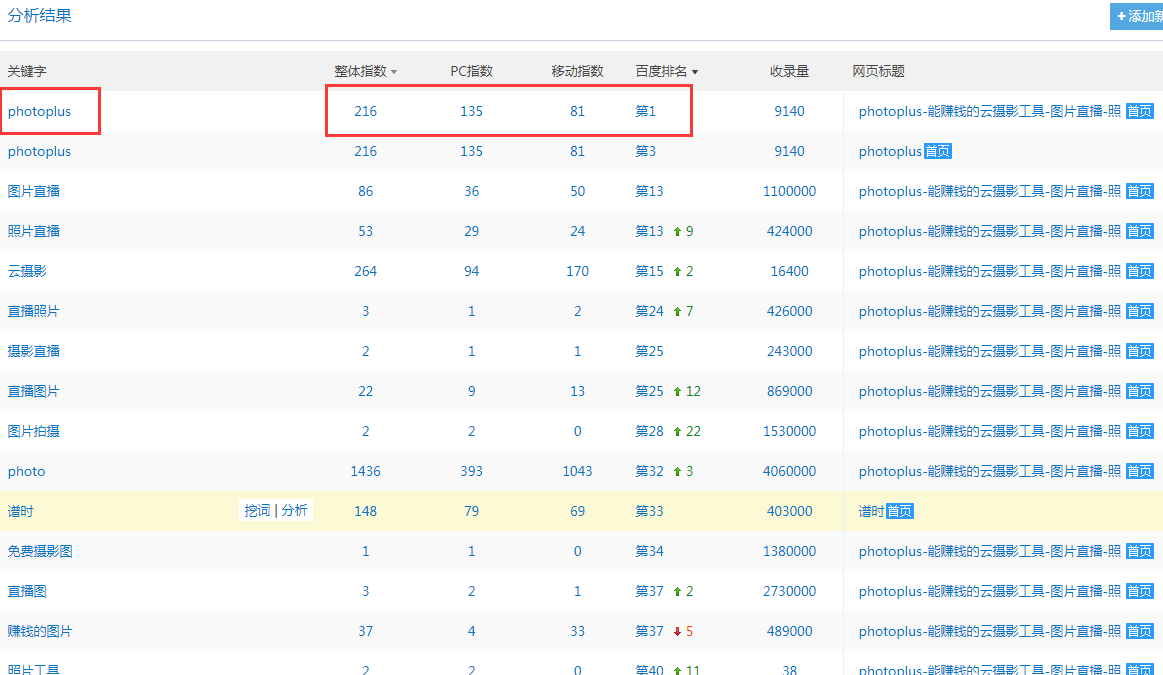Open page title link in 图片直播 row
The height and width of the screenshot is (675, 1163).
click(x=990, y=191)
